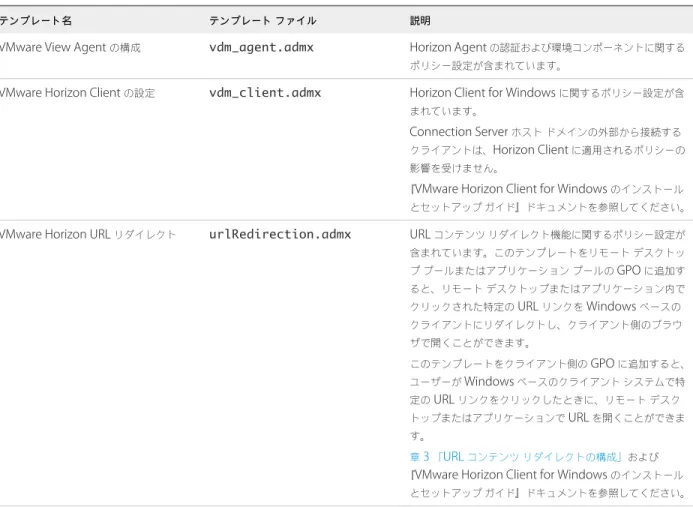Select the vdm_client.admx file name

[265, 93]
